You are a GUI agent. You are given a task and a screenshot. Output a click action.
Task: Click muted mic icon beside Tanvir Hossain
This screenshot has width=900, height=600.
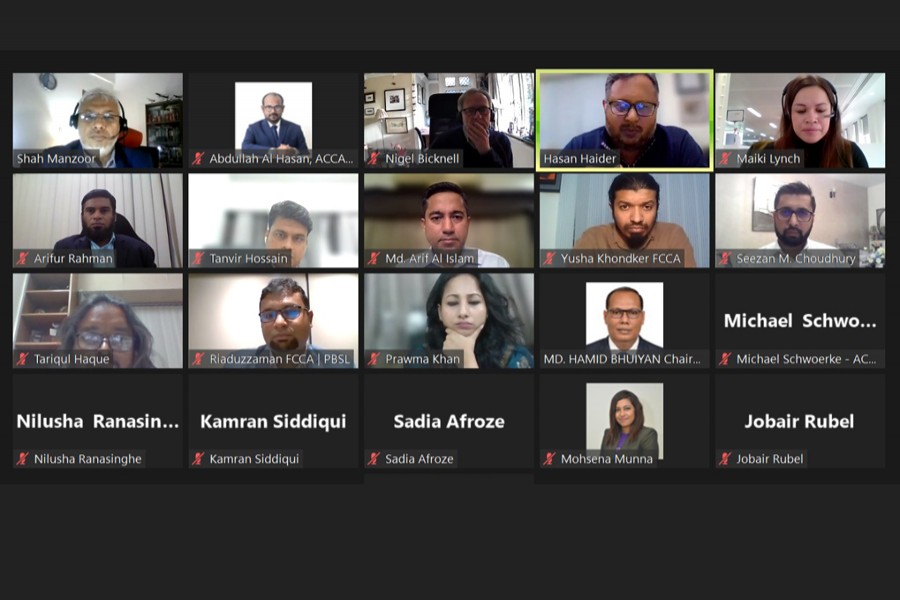(x=198, y=258)
